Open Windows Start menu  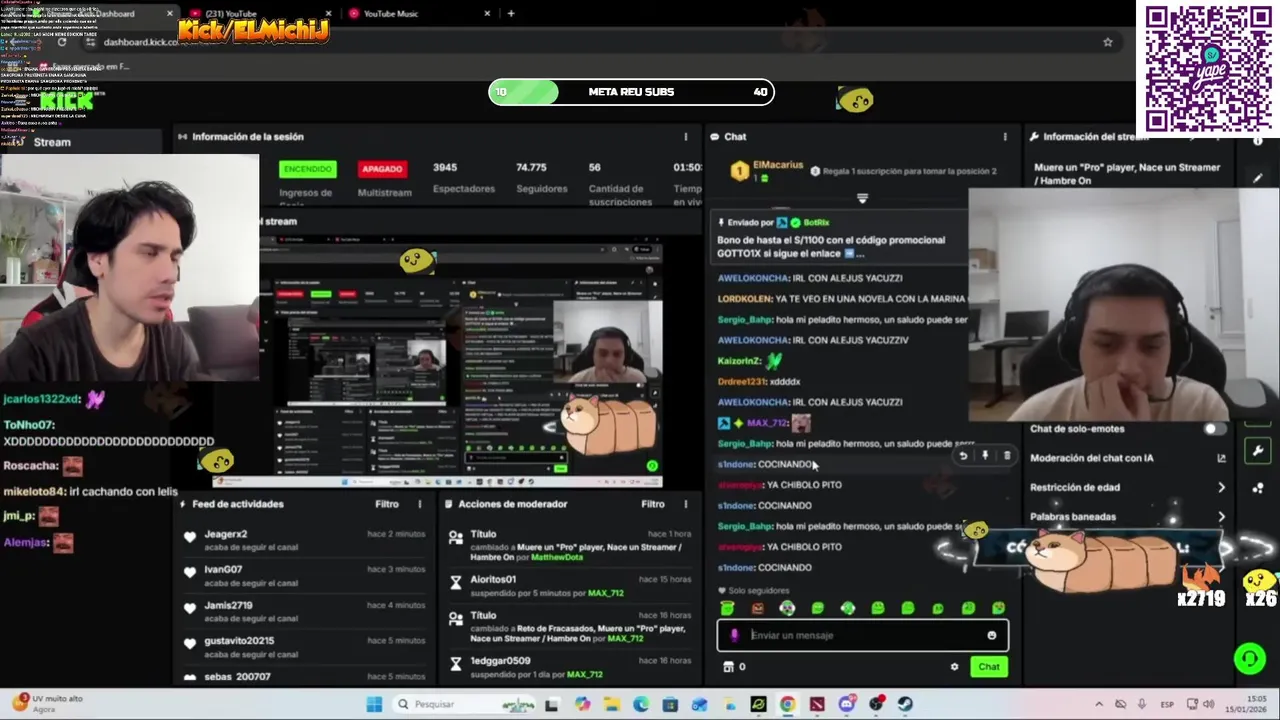pos(374,704)
